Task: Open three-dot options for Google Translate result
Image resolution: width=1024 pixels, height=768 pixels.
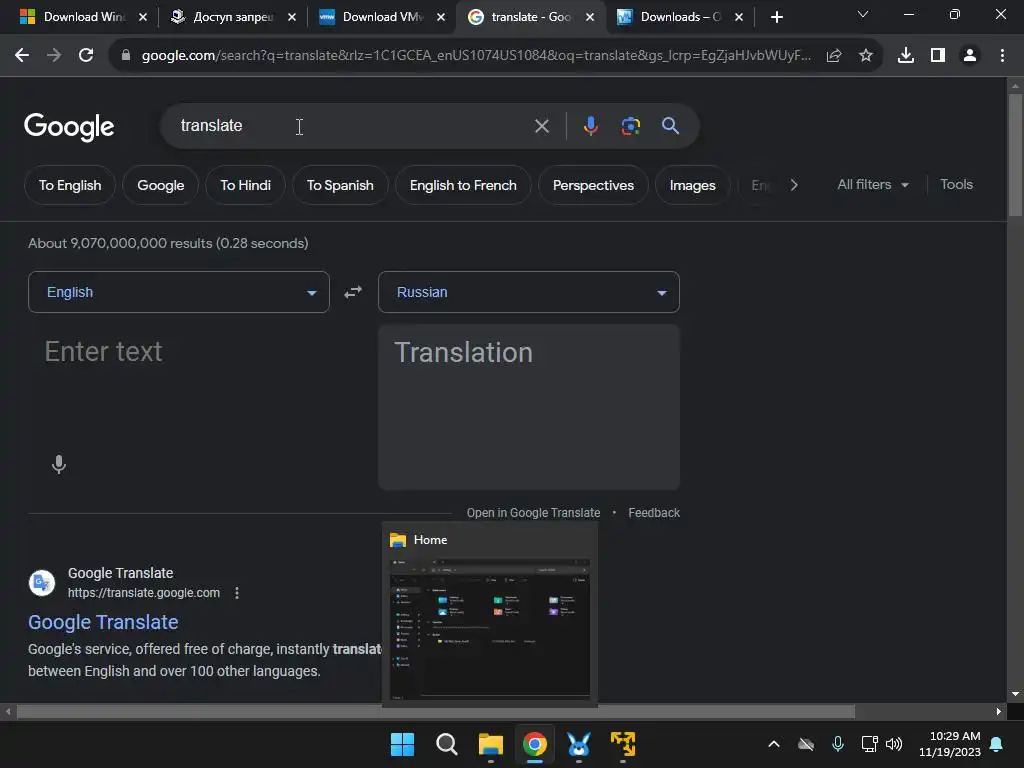Action: pyautogui.click(x=236, y=593)
